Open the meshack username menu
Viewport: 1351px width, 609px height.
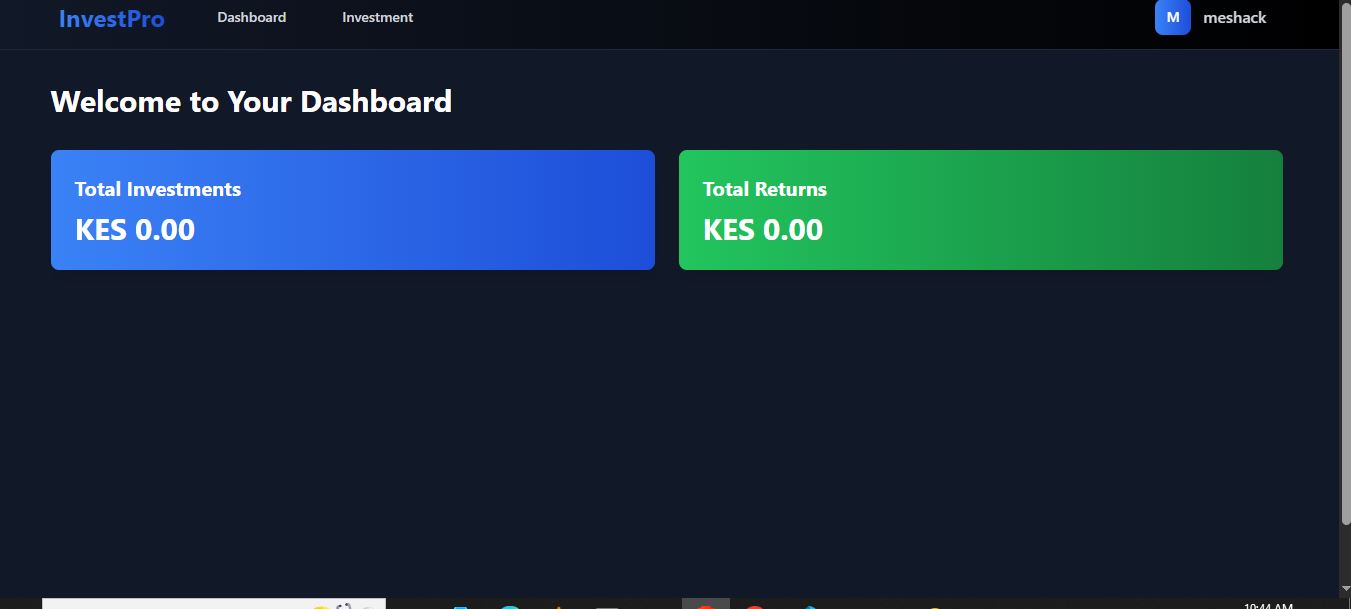click(x=1234, y=17)
